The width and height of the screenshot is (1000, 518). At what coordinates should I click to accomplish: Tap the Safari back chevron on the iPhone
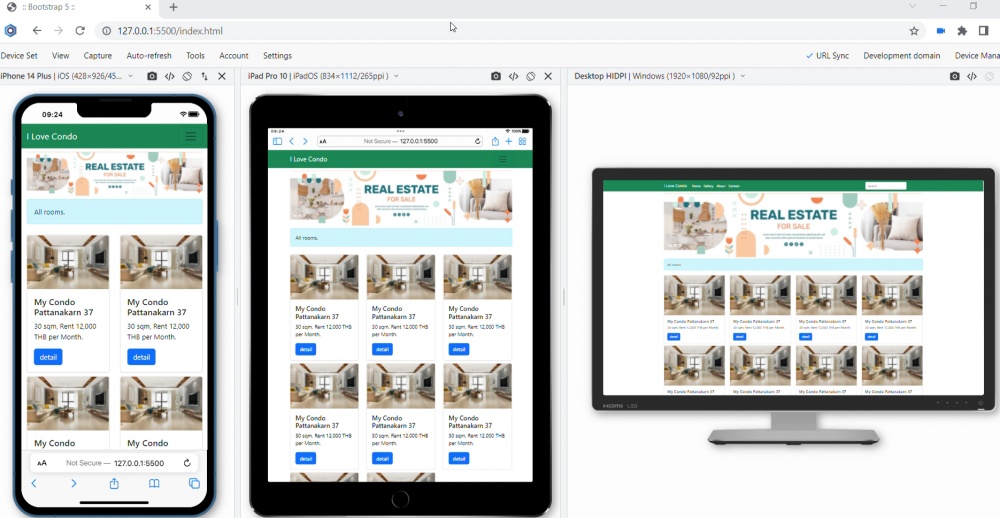coord(34,484)
